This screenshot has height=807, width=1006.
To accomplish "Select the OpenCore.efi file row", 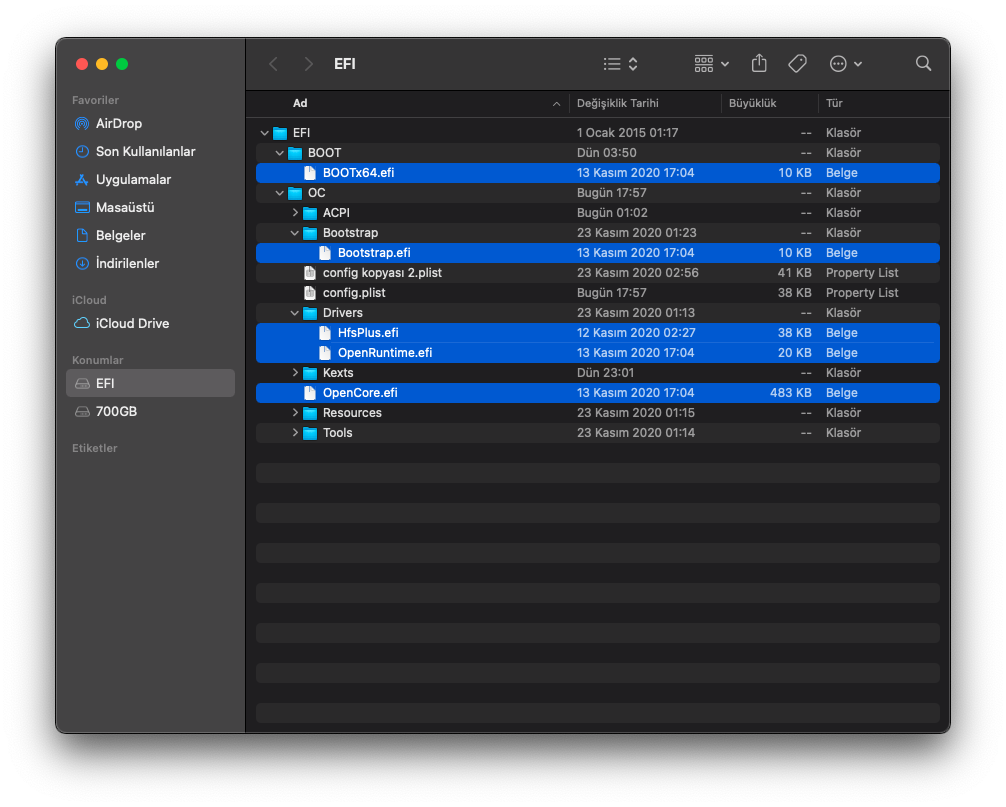I will [x=359, y=393].
